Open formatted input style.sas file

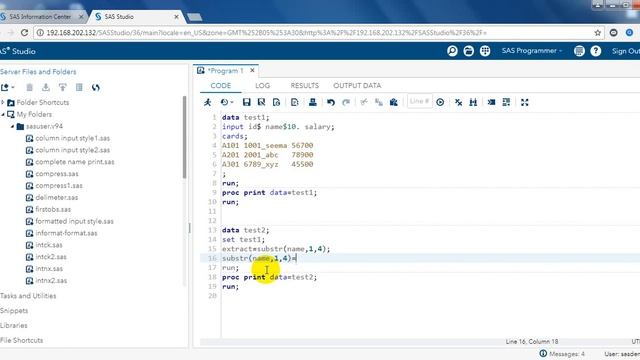coord(74,221)
